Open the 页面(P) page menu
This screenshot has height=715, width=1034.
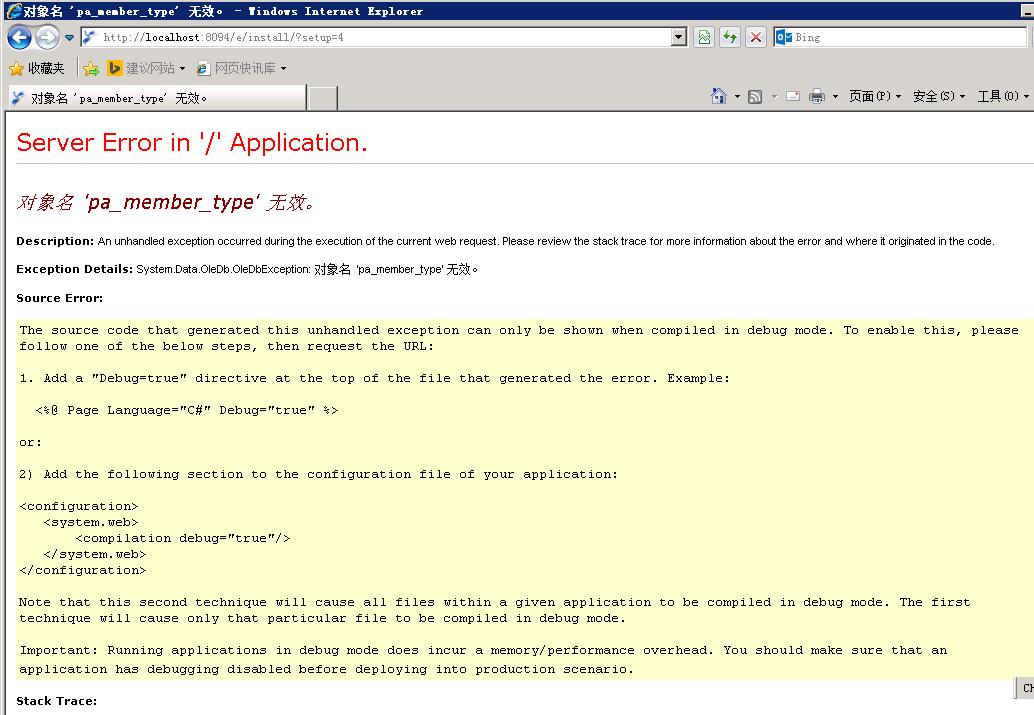pos(874,96)
